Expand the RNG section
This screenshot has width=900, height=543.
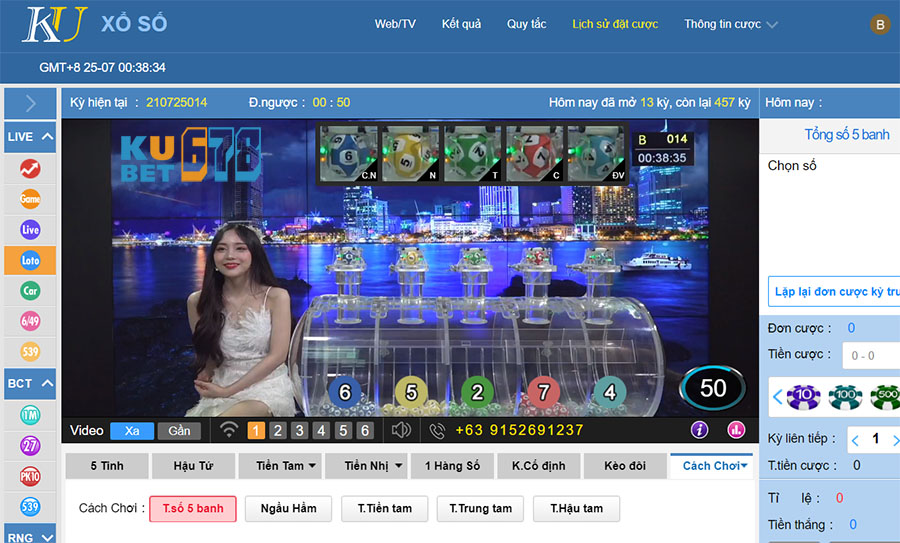click(x=30, y=534)
